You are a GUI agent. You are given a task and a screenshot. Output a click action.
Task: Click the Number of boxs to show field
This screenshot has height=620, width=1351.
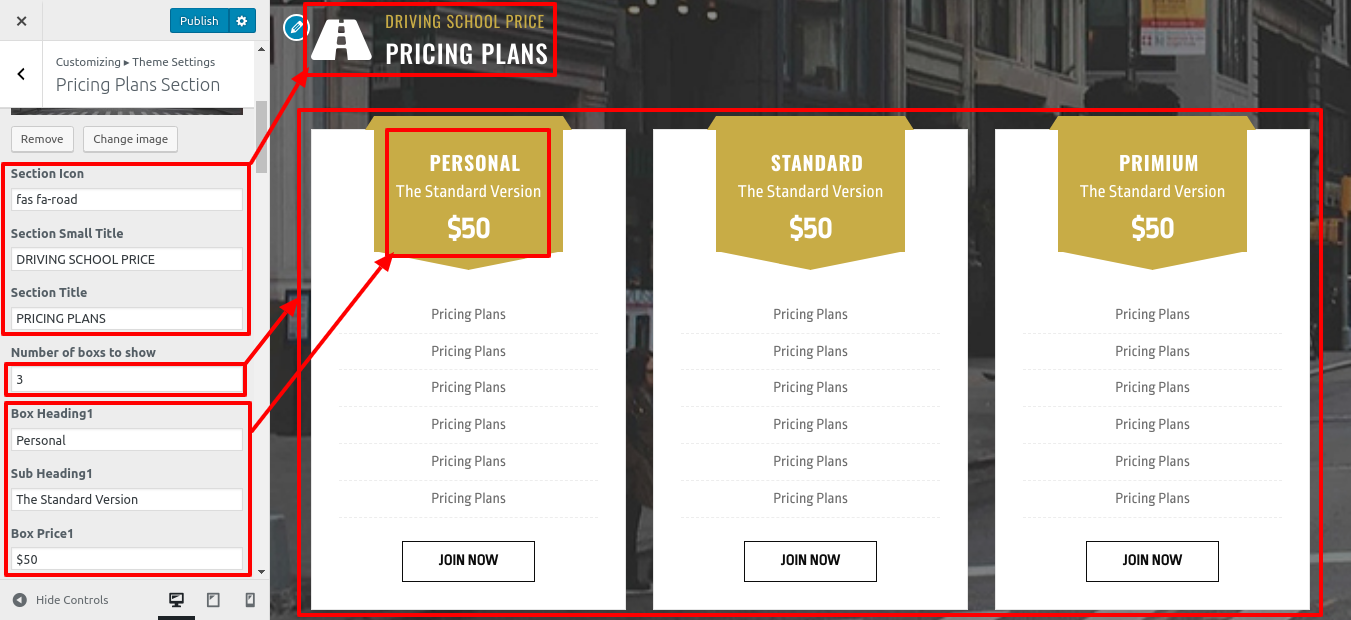tap(127, 380)
